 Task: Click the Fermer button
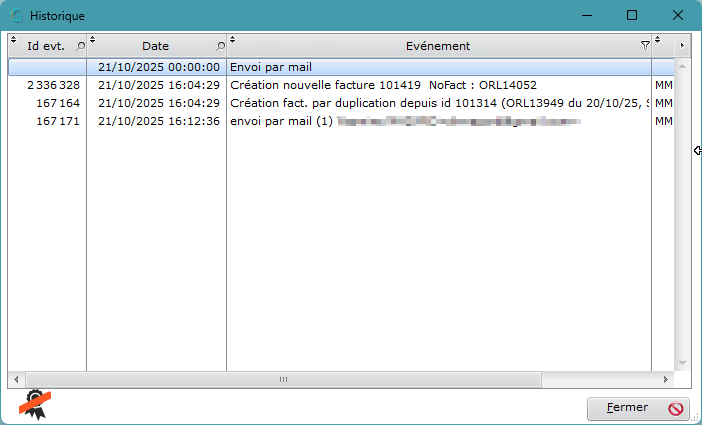click(x=638, y=408)
